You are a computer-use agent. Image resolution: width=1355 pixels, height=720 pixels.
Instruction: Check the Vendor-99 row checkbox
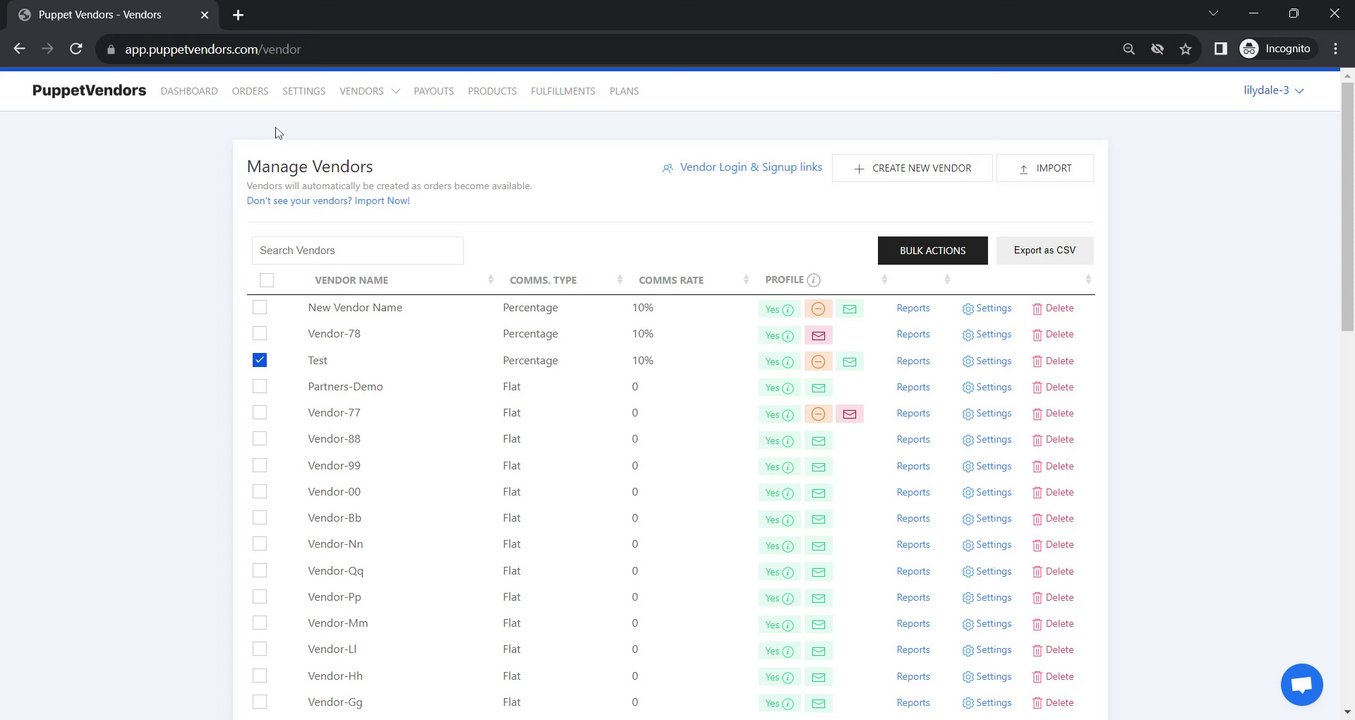[260, 465]
